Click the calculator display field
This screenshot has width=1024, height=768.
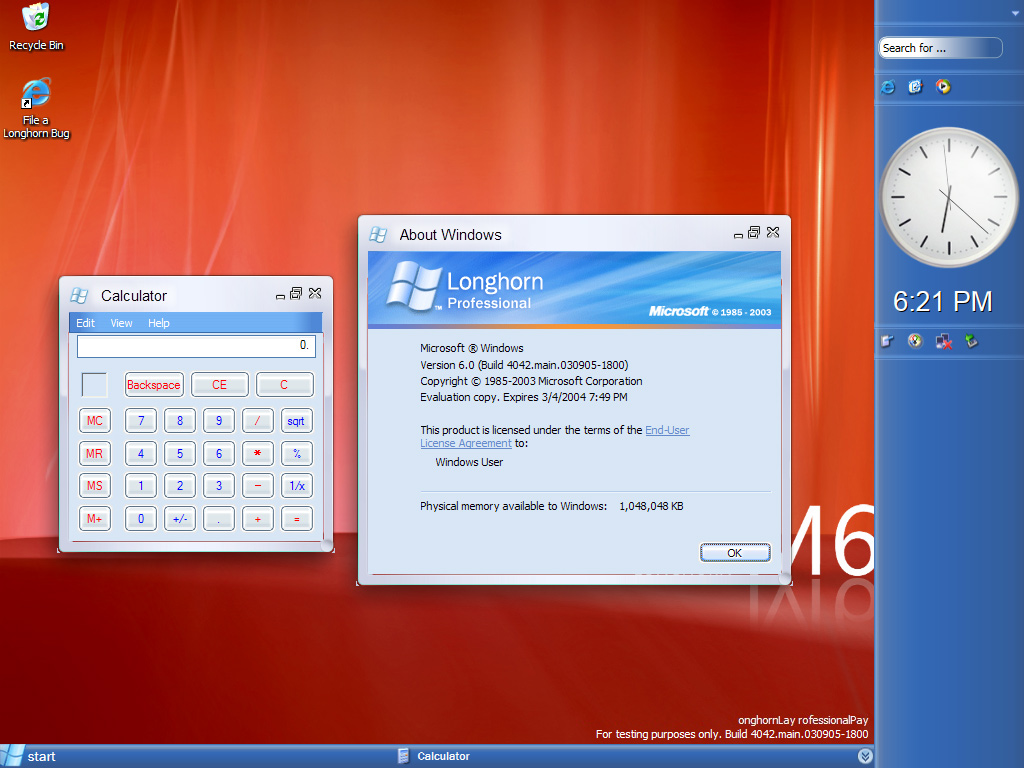[196, 346]
